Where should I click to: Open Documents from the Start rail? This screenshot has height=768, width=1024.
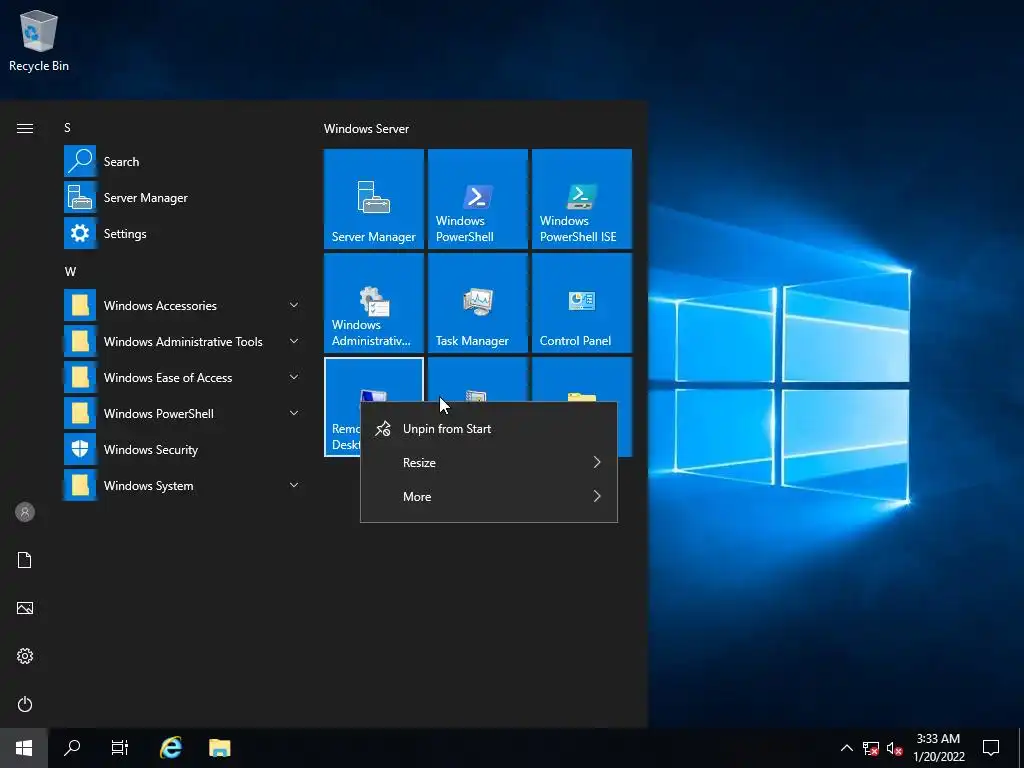coord(25,560)
